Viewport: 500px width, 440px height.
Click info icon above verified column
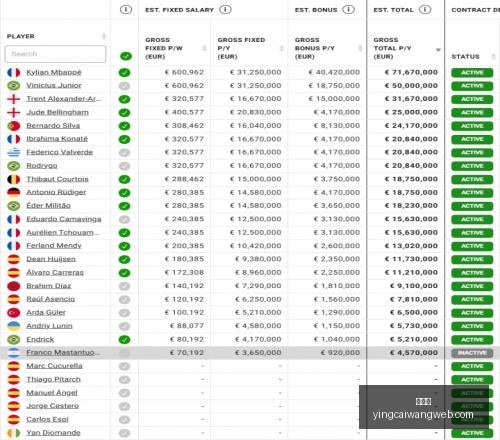pos(126,9)
